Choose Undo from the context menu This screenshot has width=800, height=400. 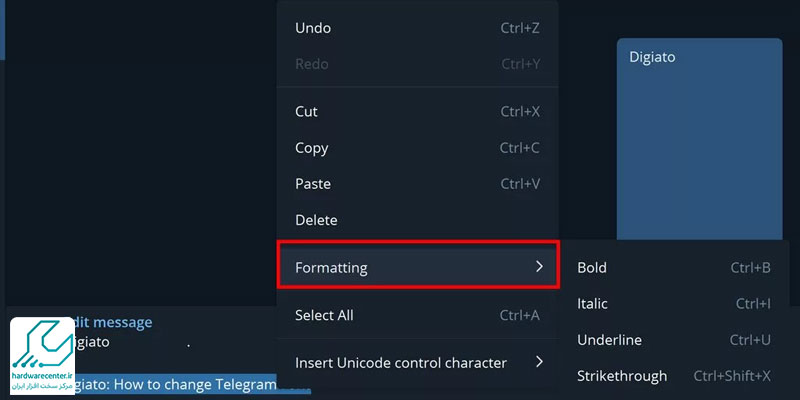tap(417, 28)
